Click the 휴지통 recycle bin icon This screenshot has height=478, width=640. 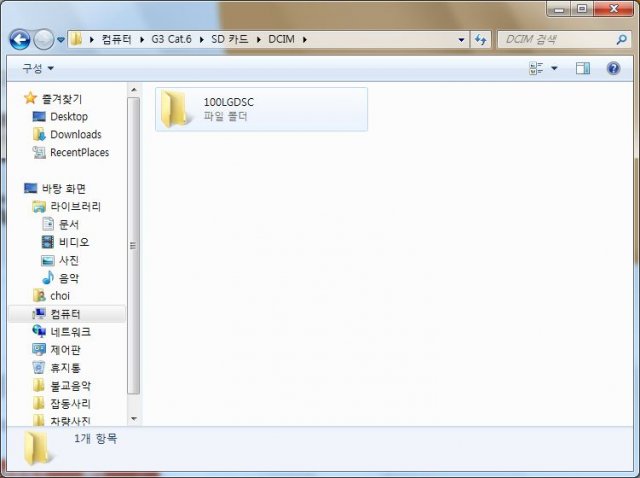[x=39, y=367]
